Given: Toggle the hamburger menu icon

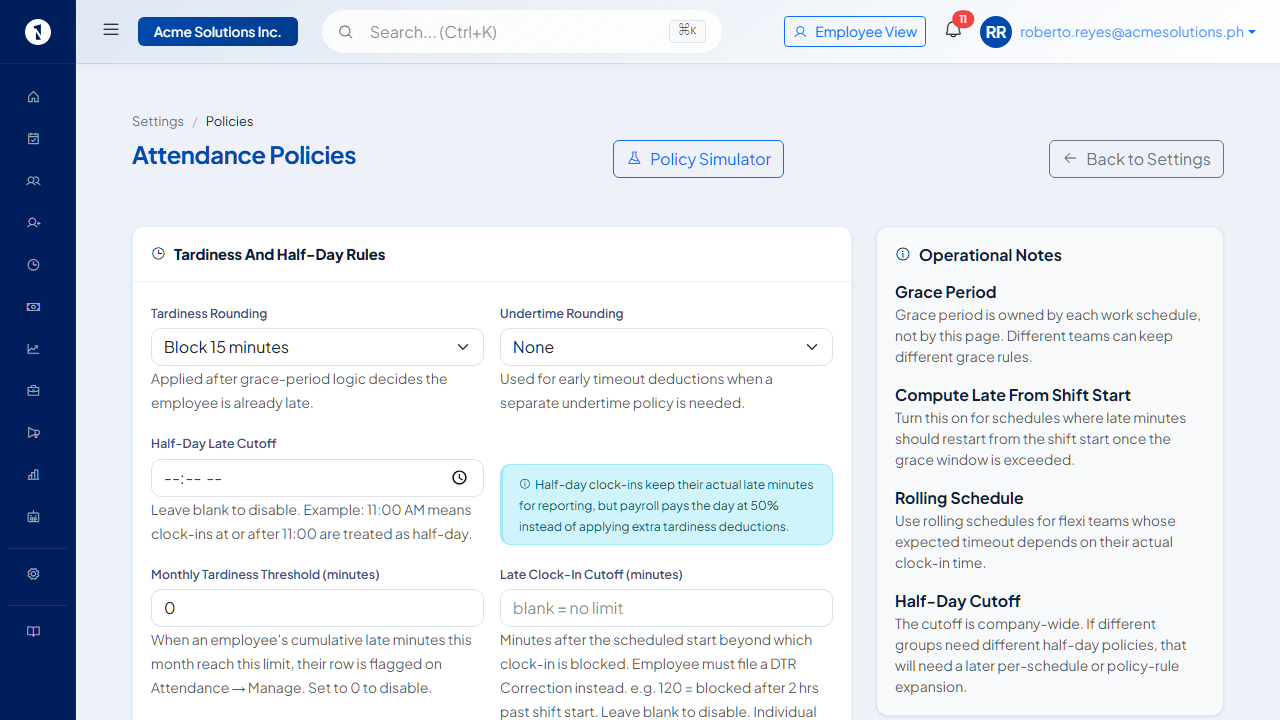Looking at the screenshot, I should pos(111,30).
